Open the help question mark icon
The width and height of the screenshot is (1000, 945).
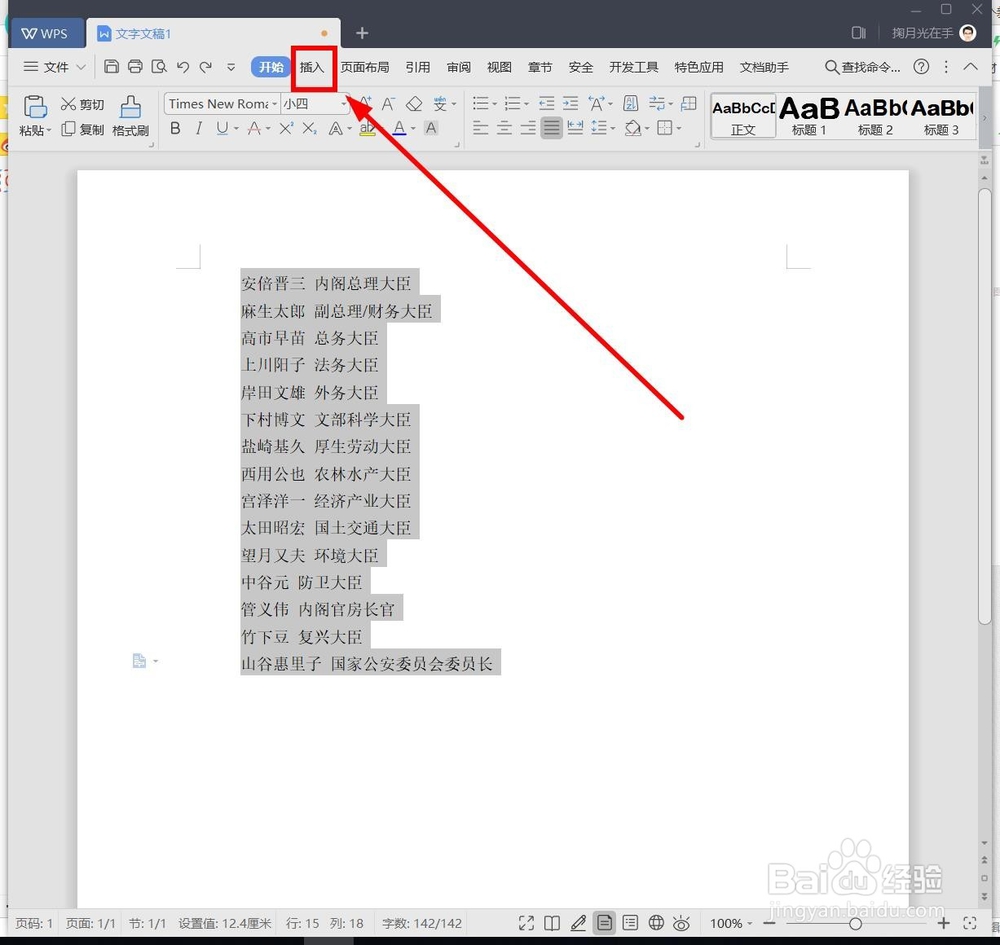pos(921,67)
